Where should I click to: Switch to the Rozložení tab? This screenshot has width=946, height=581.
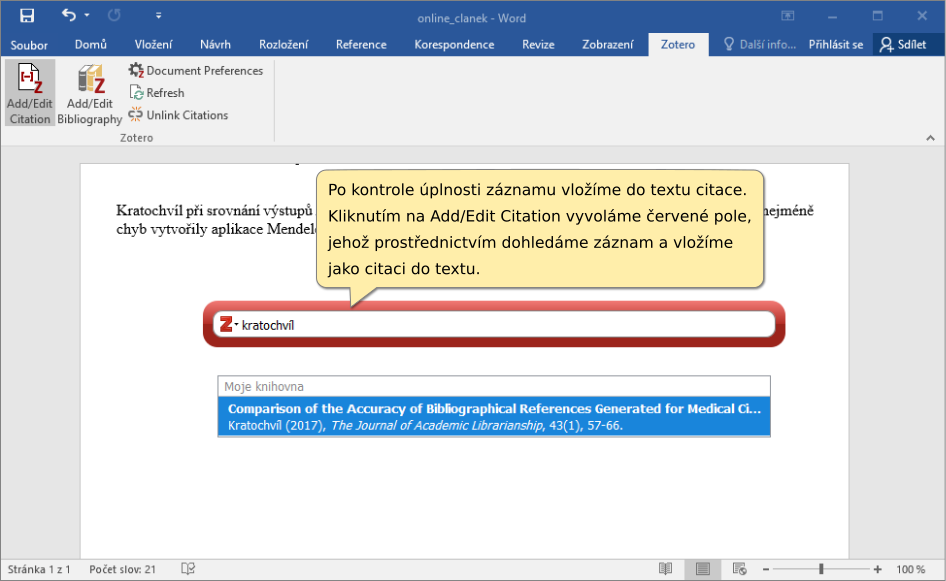(x=284, y=45)
